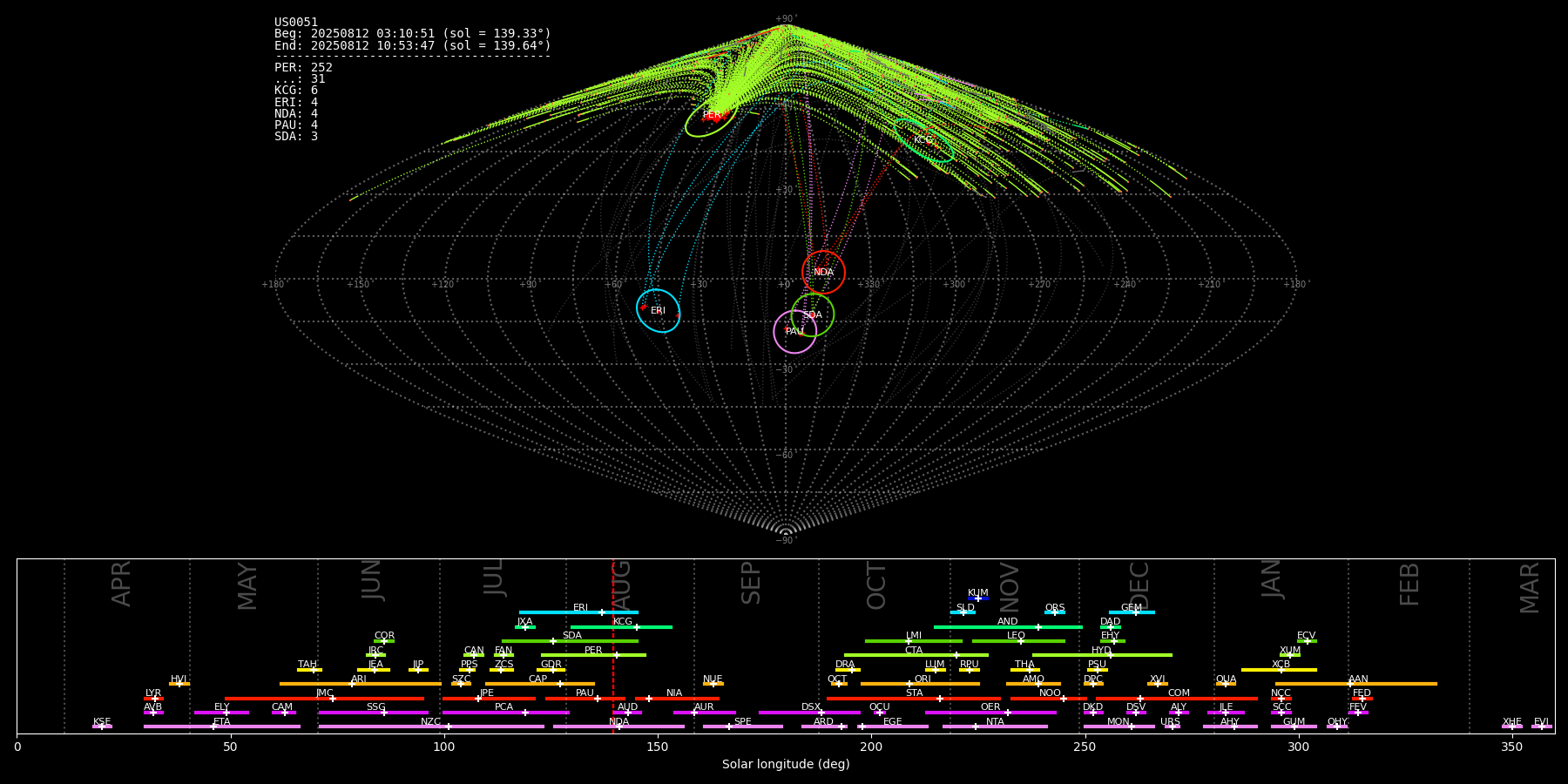Click the PER radiant ellipse on sky map
The width and height of the screenshot is (1568, 784).
[712, 114]
